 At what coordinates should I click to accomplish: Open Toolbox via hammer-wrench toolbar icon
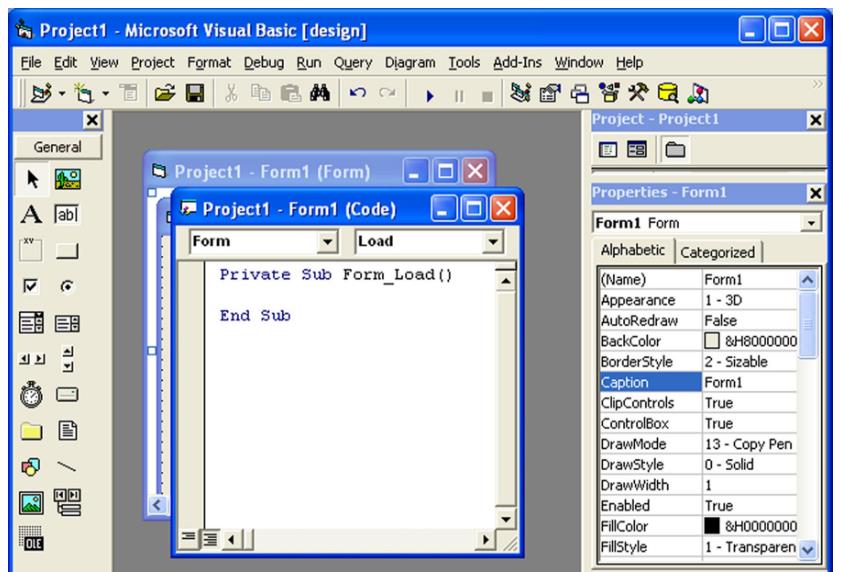pyautogui.click(x=638, y=93)
